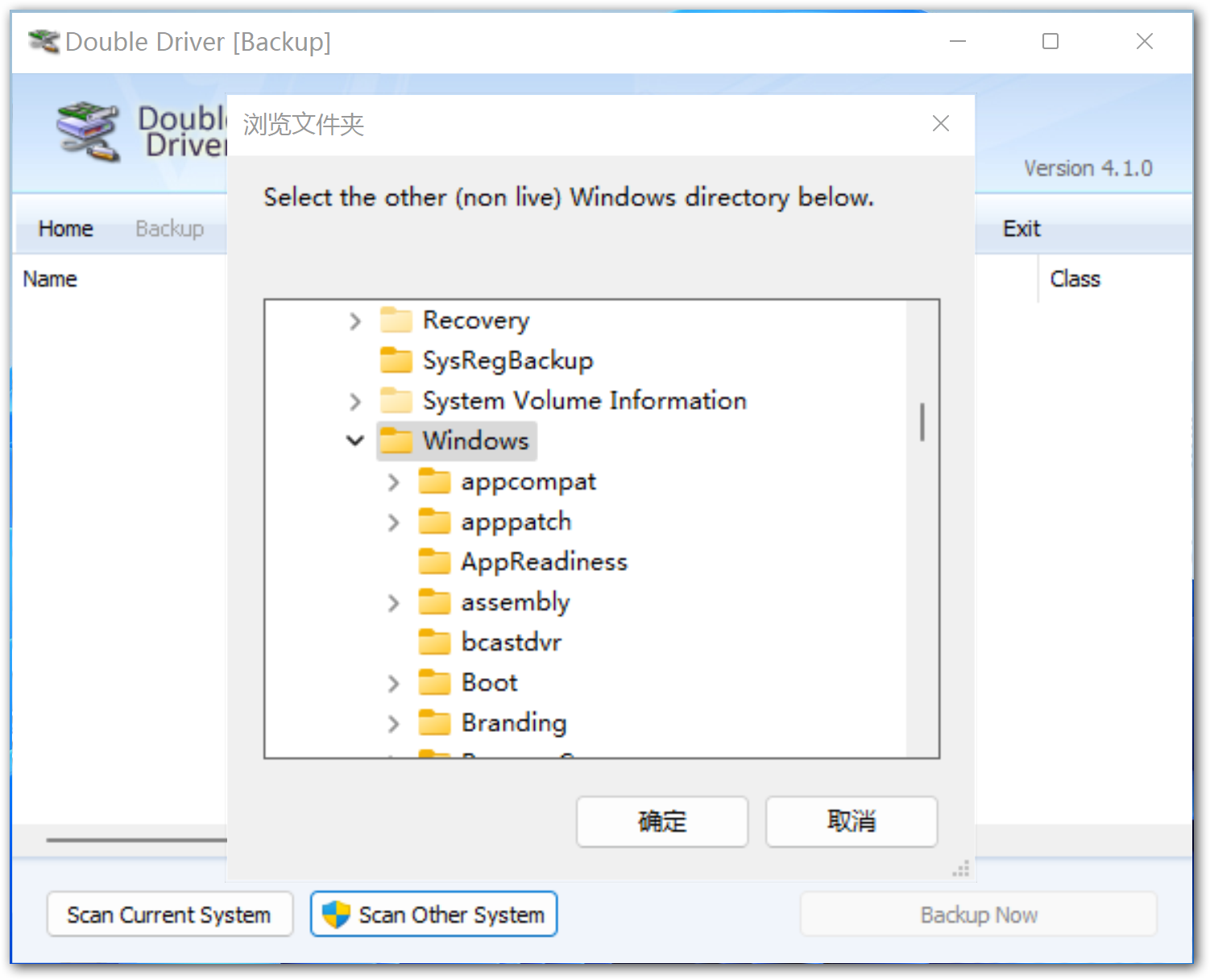Screen dimensions: 1210x980
Task: Select the Branding folder label
Action: click(x=514, y=723)
